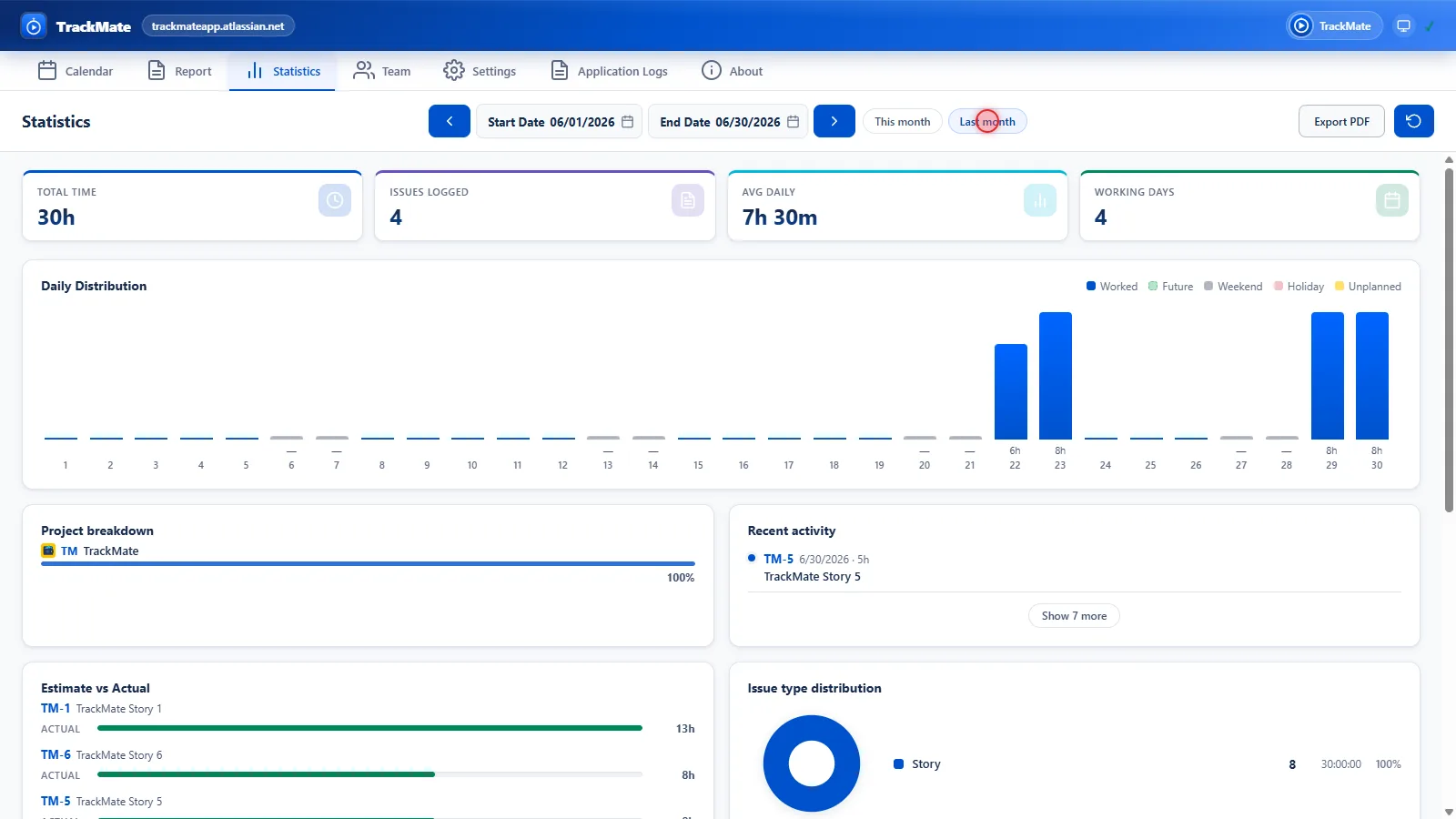
Task: Click the scrollbar up arrow
Action: pos(1449,159)
